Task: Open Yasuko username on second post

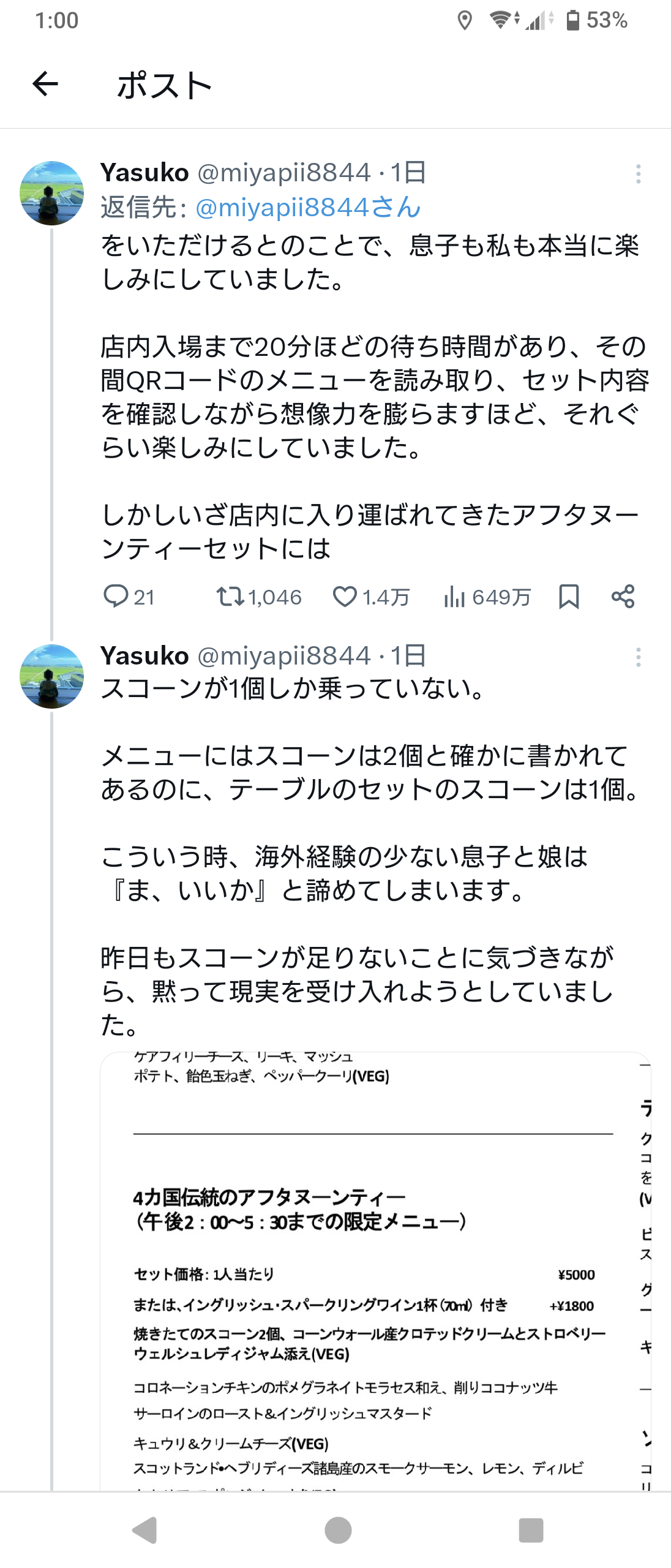Action: [x=144, y=656]
